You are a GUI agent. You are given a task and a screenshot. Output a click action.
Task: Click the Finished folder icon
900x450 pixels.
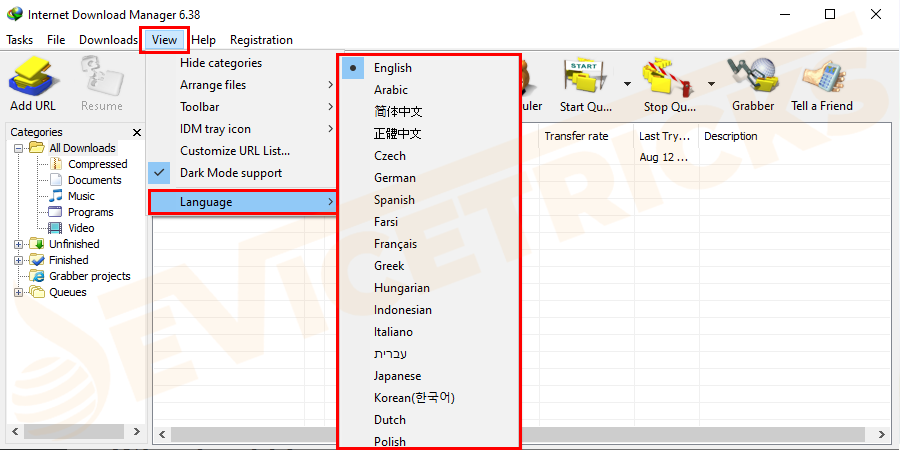click(x=37, y=260)
